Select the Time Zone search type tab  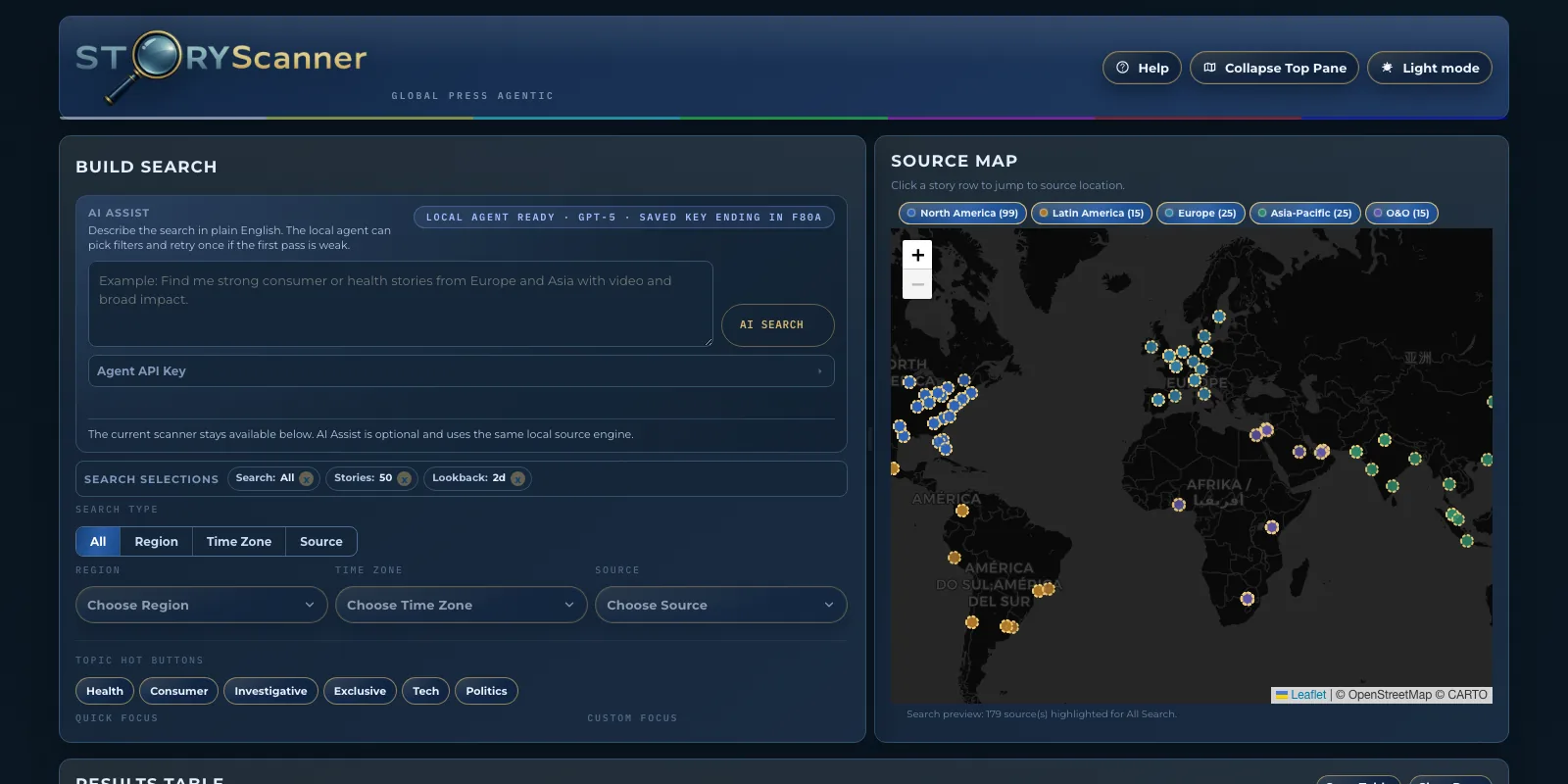pyautogui.click(x=239, y=542)
